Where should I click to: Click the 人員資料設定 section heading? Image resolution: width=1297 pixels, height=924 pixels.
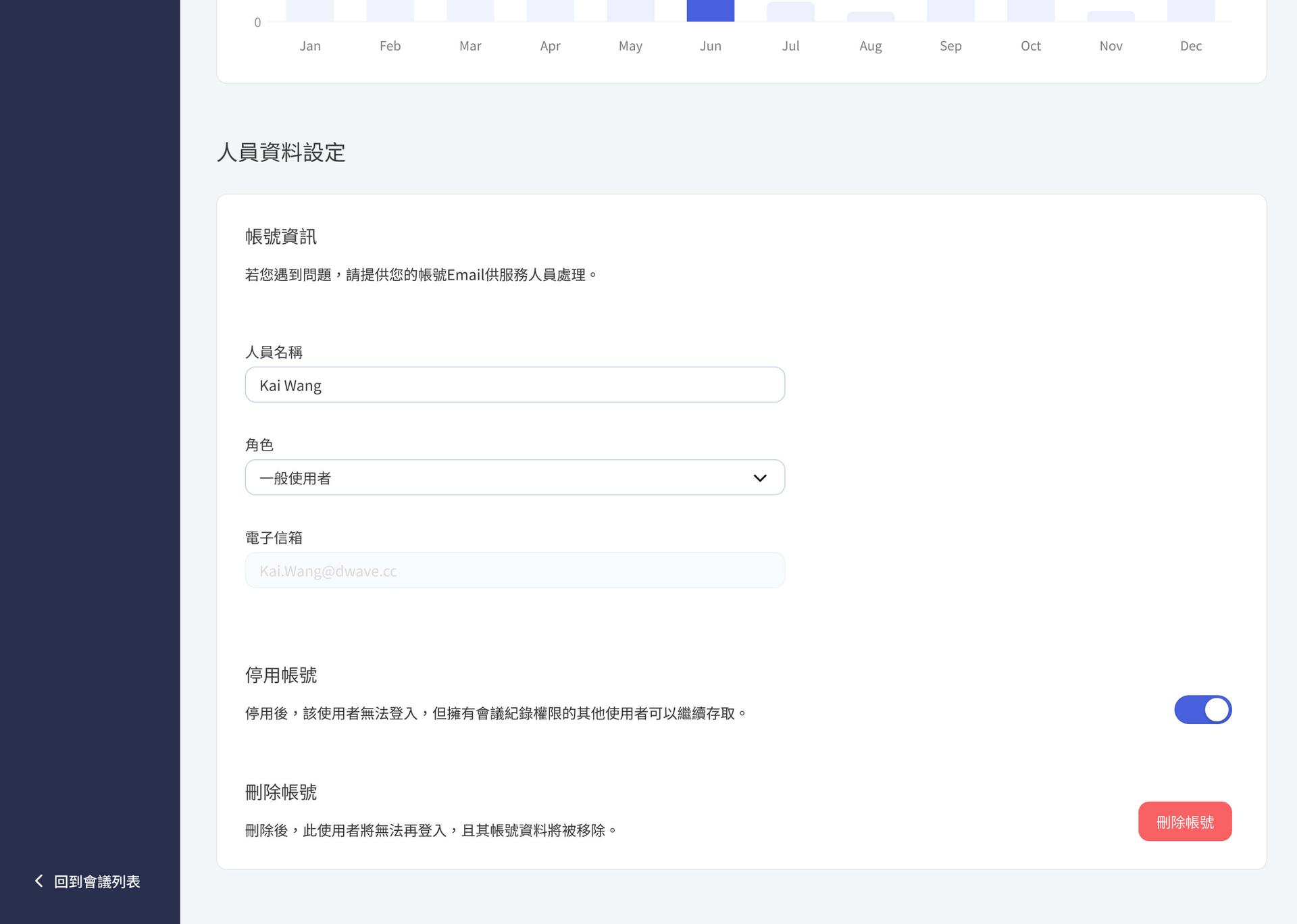click(281, 153)
